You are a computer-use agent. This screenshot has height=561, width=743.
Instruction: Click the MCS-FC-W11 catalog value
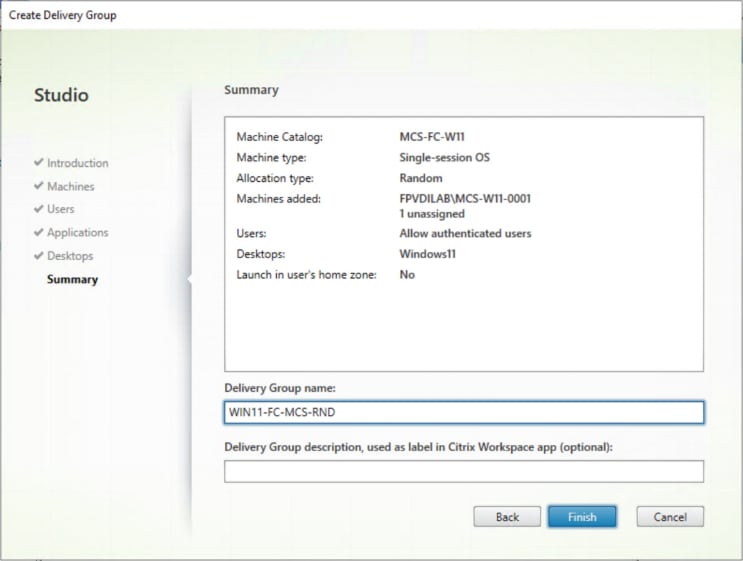[x=432, y=137]
